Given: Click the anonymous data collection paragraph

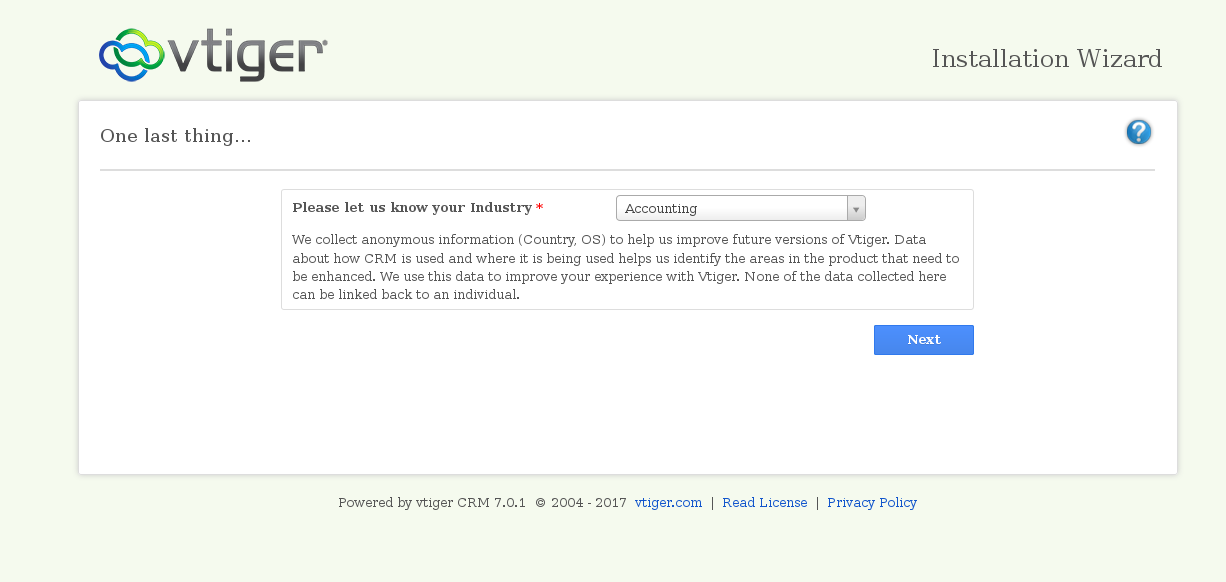Looking at the screenshot, I should coord(626,267).
